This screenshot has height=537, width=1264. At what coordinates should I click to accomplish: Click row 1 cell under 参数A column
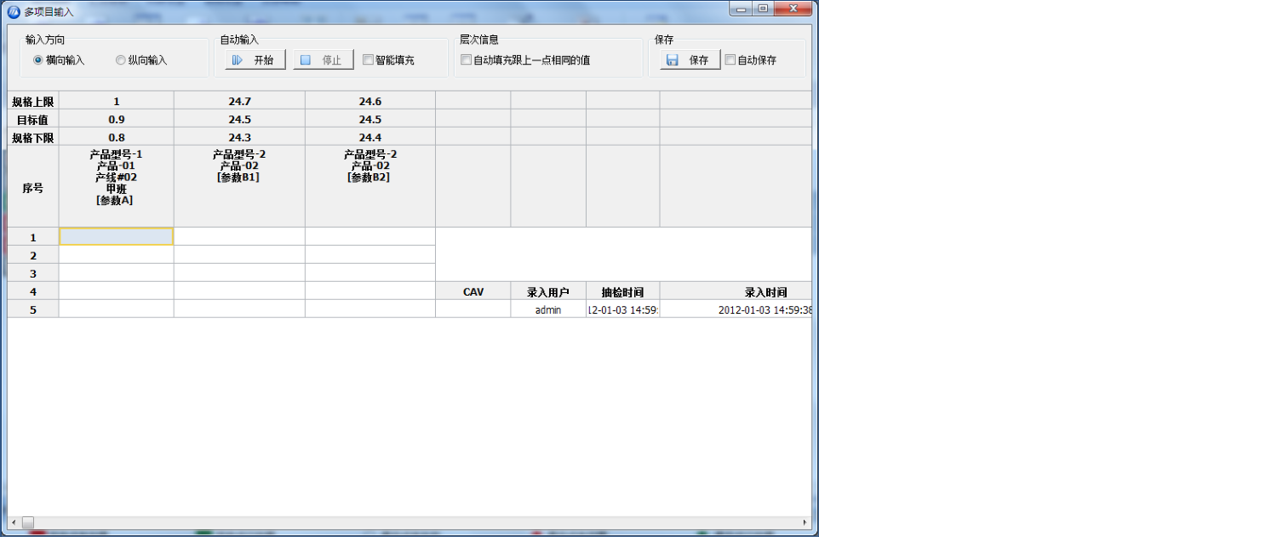[116, 237]
